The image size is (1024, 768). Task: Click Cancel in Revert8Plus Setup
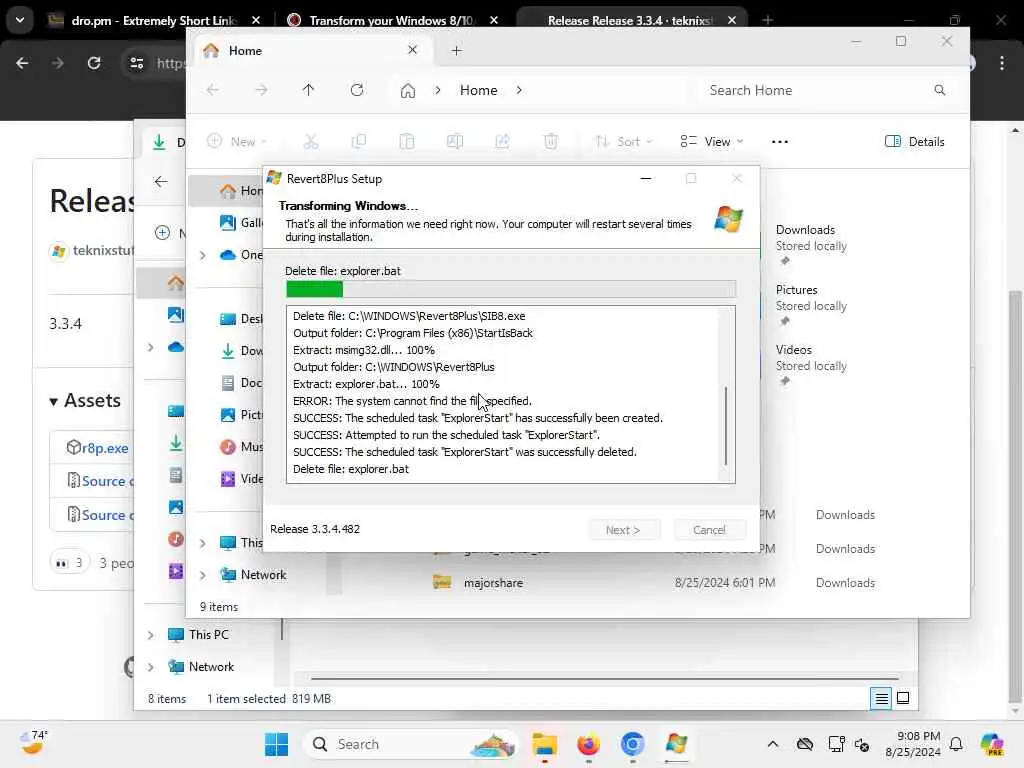(709, 530)
